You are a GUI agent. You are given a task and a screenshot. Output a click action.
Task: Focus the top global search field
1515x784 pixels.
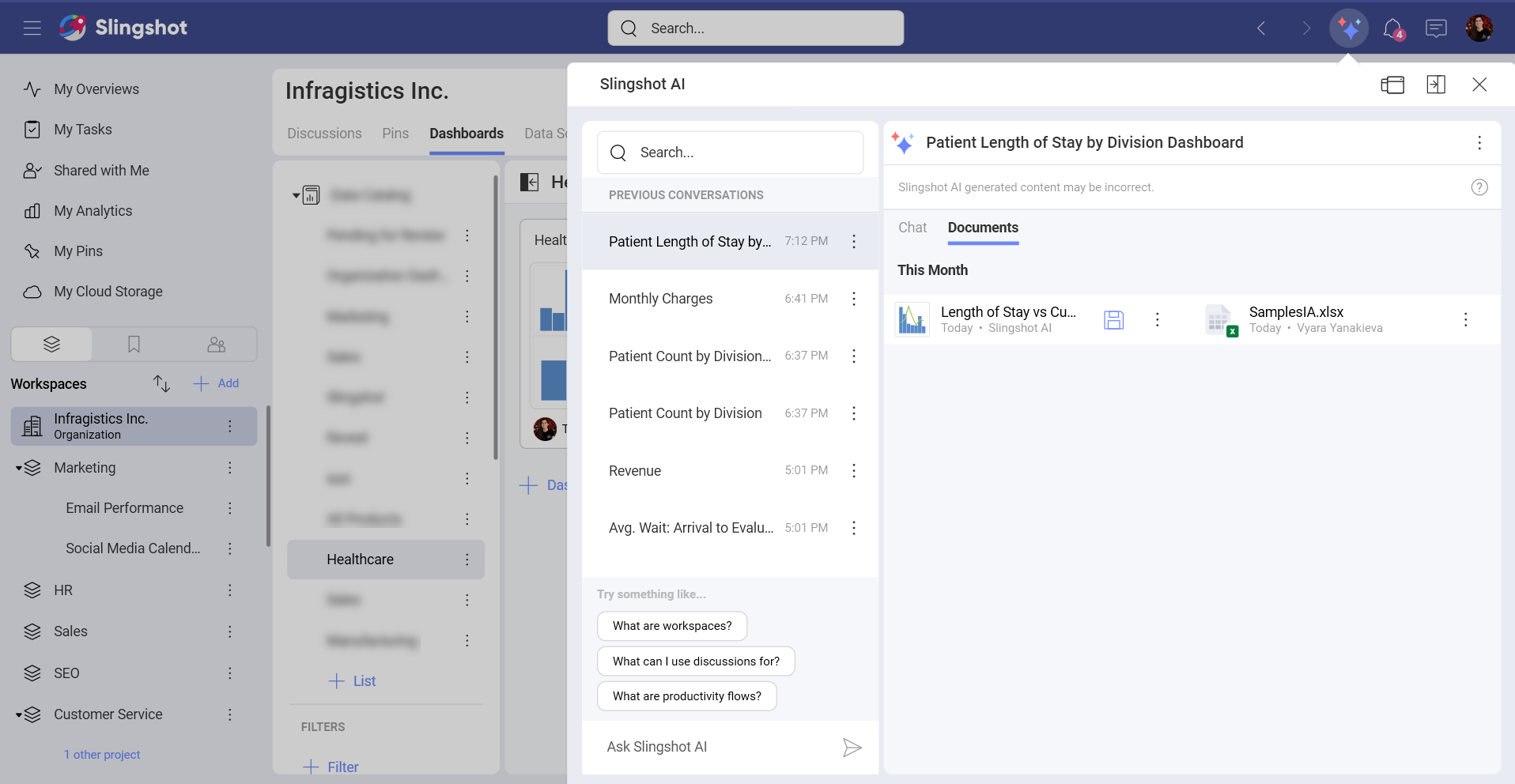click(756, 28)
